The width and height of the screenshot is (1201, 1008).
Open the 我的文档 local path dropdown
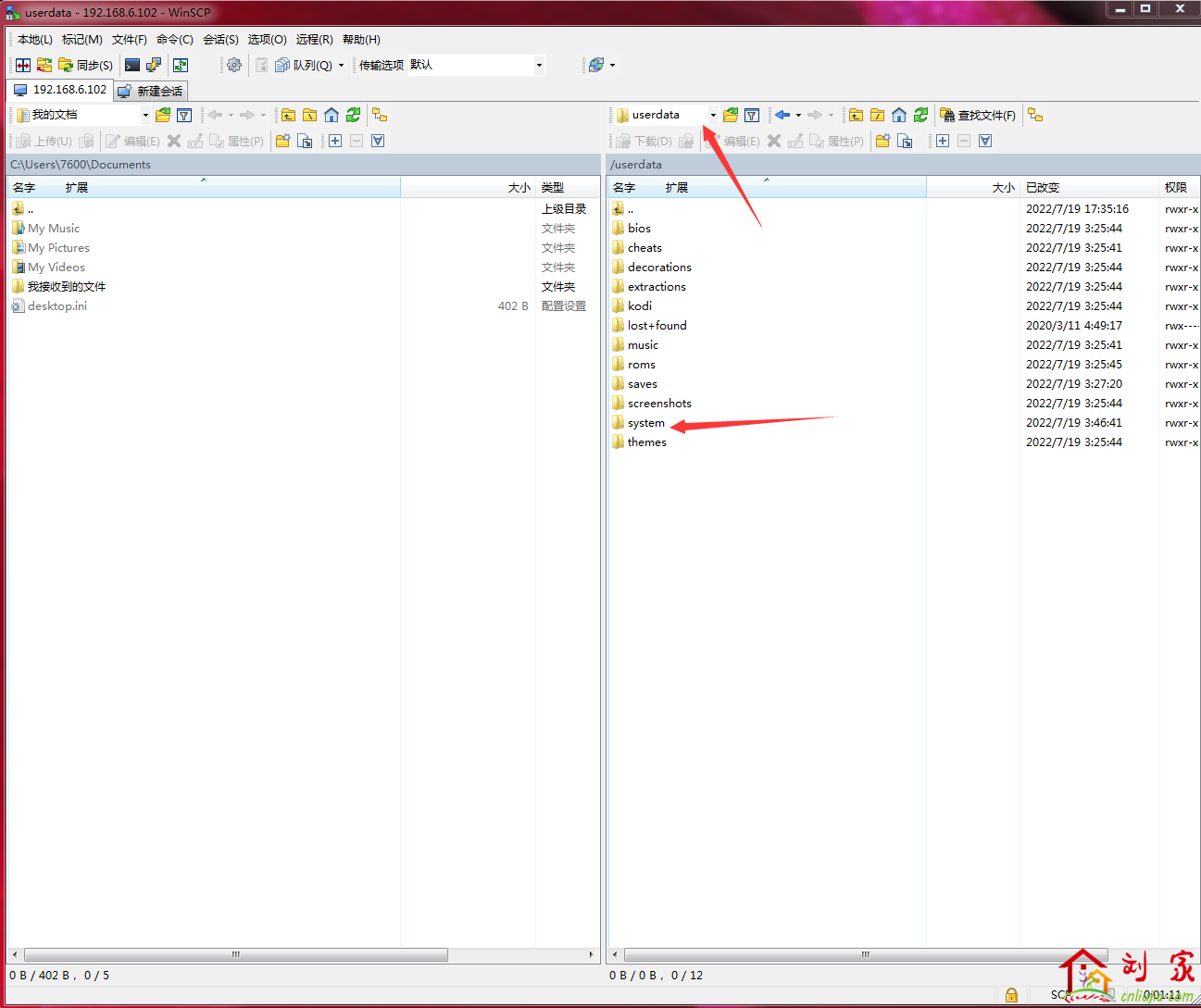145,115
